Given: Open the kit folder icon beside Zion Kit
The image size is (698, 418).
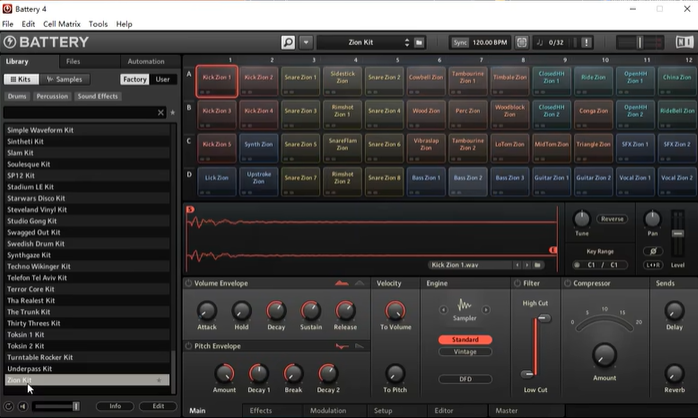Looking at the screenshot, I should click(x=419, y=43).
